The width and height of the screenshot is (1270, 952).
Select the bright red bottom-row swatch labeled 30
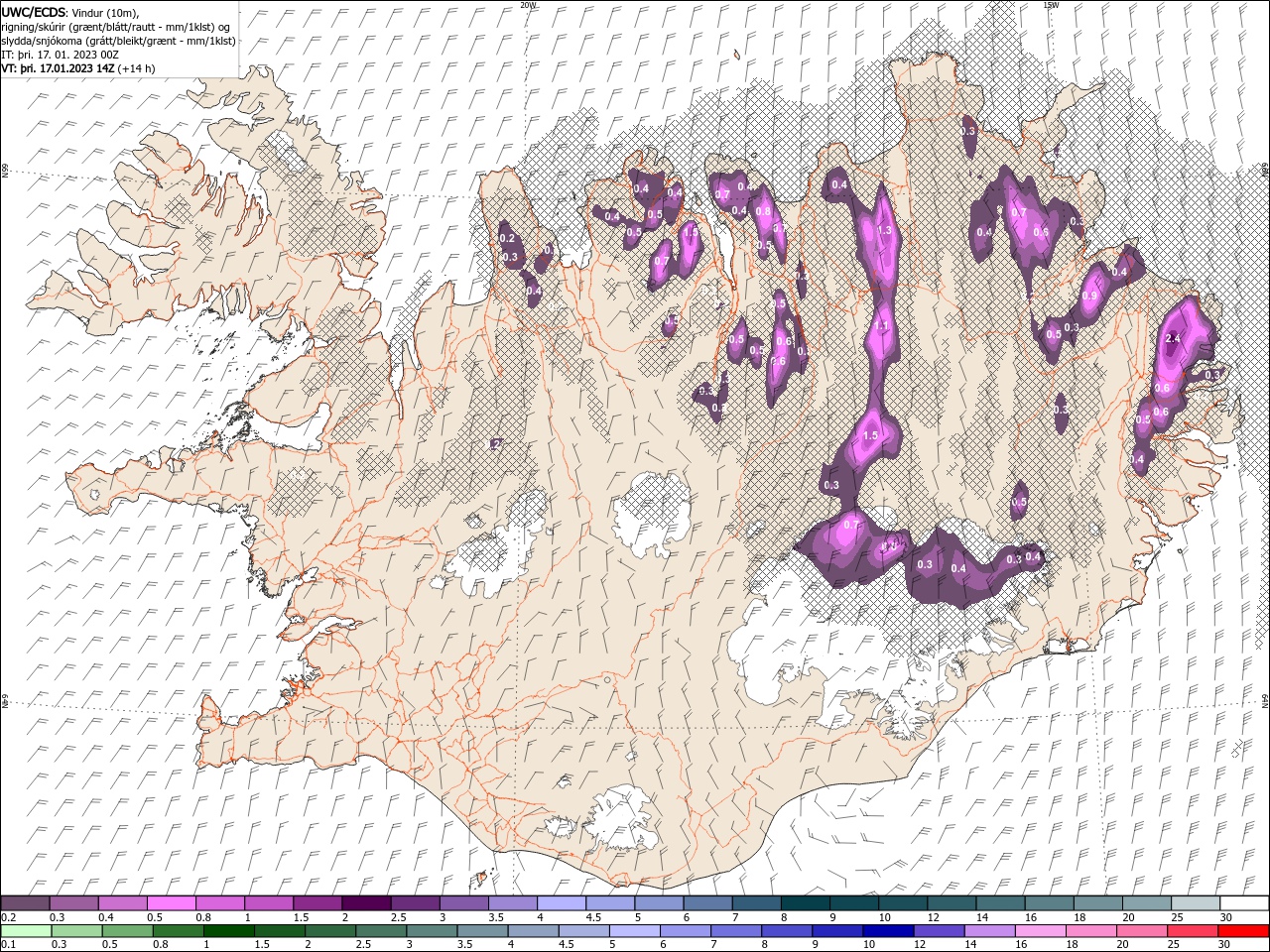click(x=1242, y=931)
